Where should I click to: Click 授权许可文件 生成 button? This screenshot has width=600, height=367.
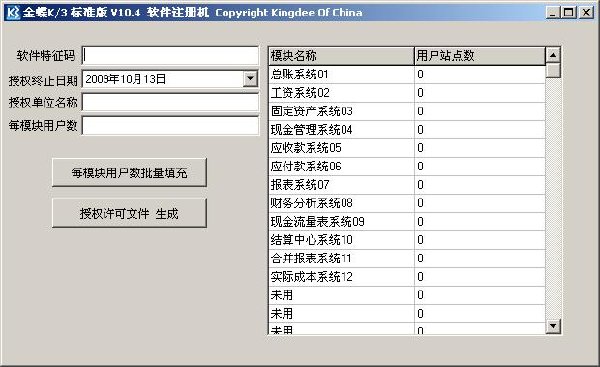[x=129, y=214]
